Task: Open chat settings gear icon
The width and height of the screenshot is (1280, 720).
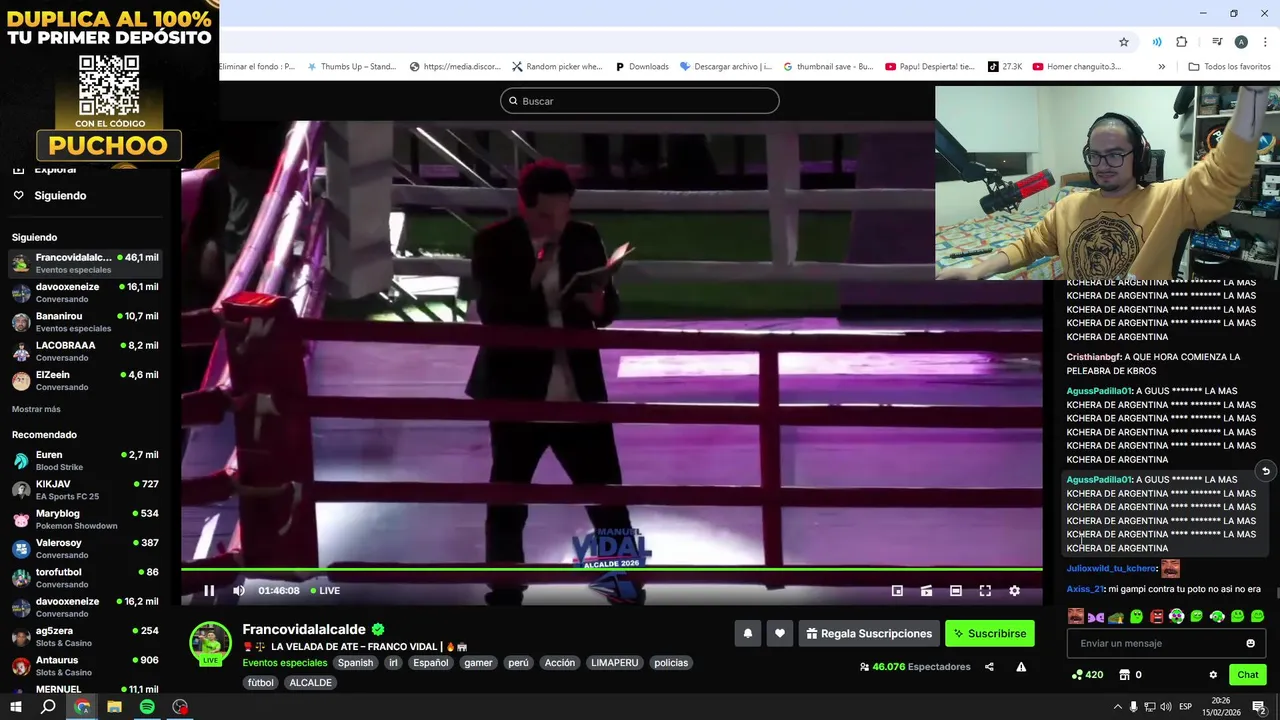Action: coord(1213,675)
